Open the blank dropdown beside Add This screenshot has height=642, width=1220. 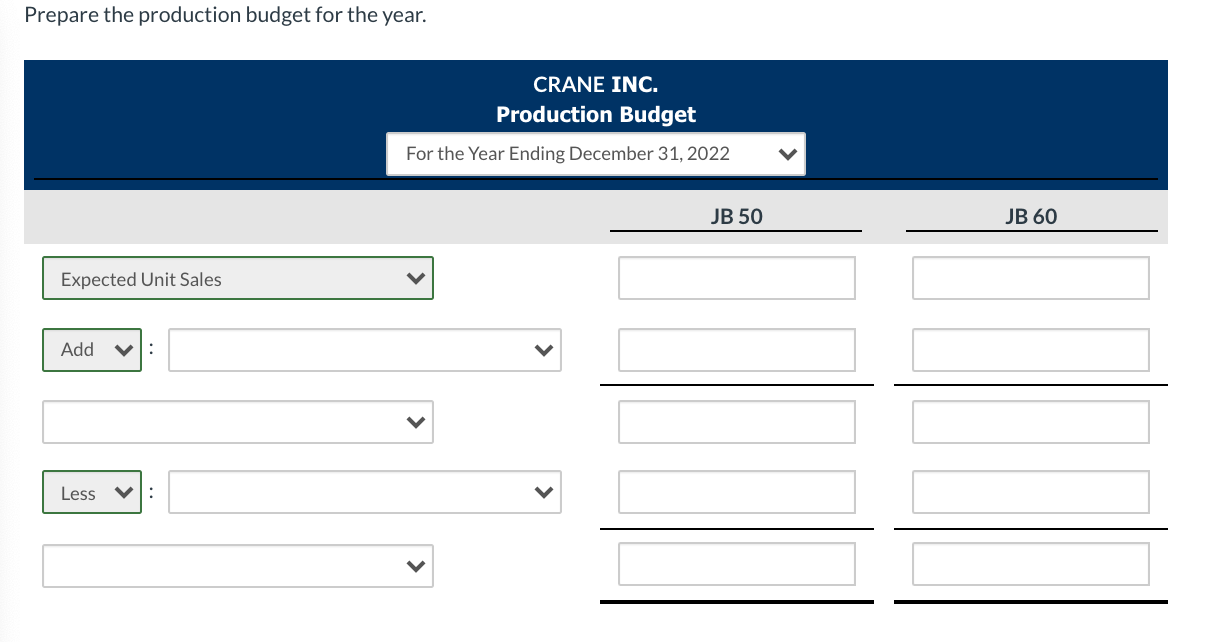(x=364, y=350)
